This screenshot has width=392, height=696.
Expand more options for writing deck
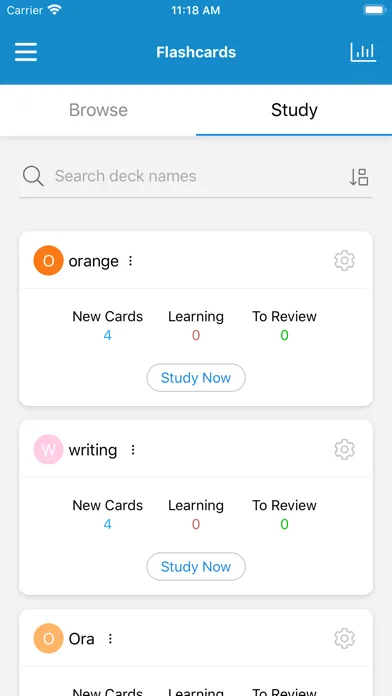pos(133,450)
